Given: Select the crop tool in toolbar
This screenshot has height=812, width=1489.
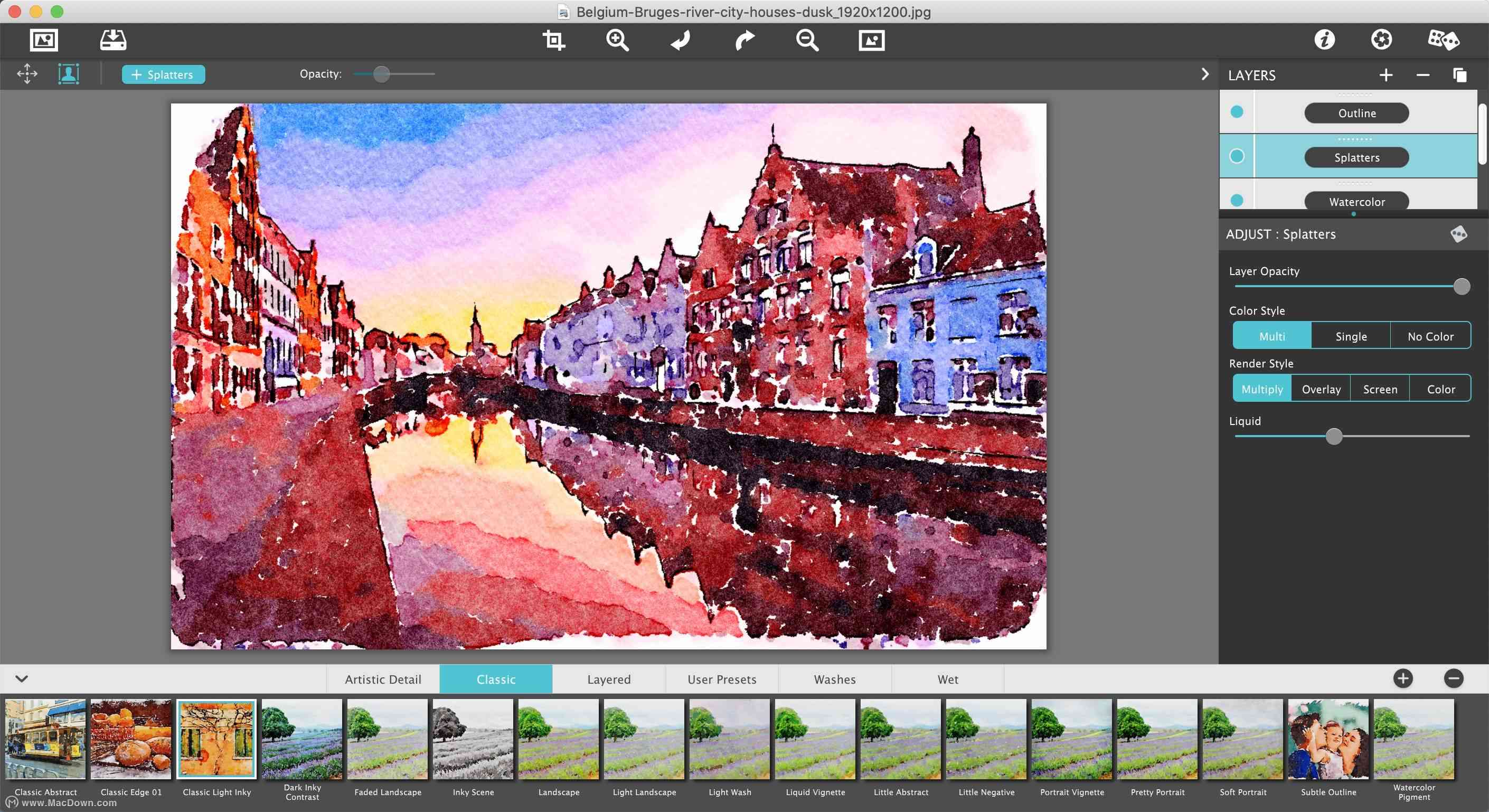Looking at the screenshot, I should tap(554, 39).
